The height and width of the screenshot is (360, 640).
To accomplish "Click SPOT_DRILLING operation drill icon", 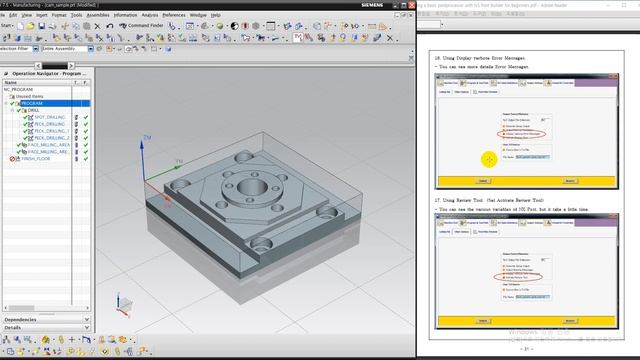I will [x=31, y=118].
